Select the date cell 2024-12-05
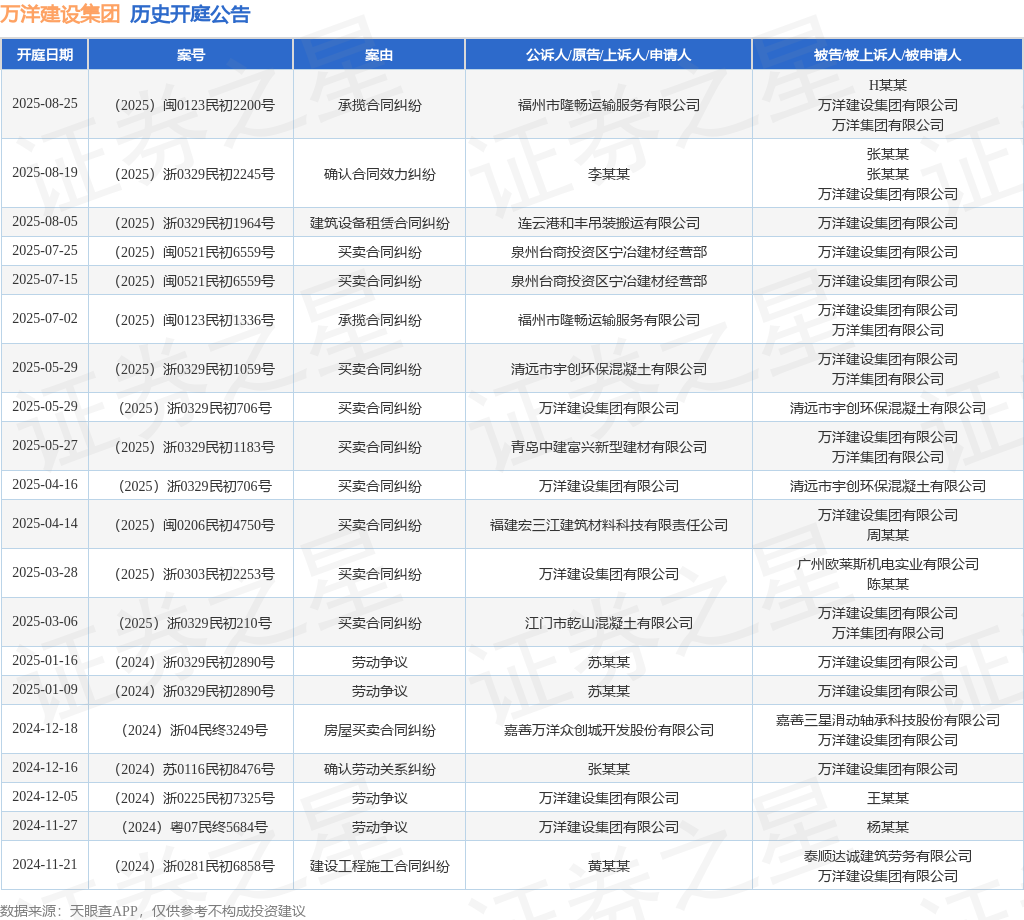The image size is (1024, 920). pyautogui.click(x=45, y=797)
